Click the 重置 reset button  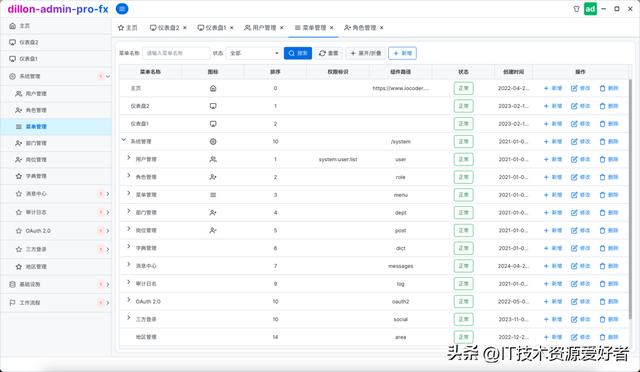(329, 53)
